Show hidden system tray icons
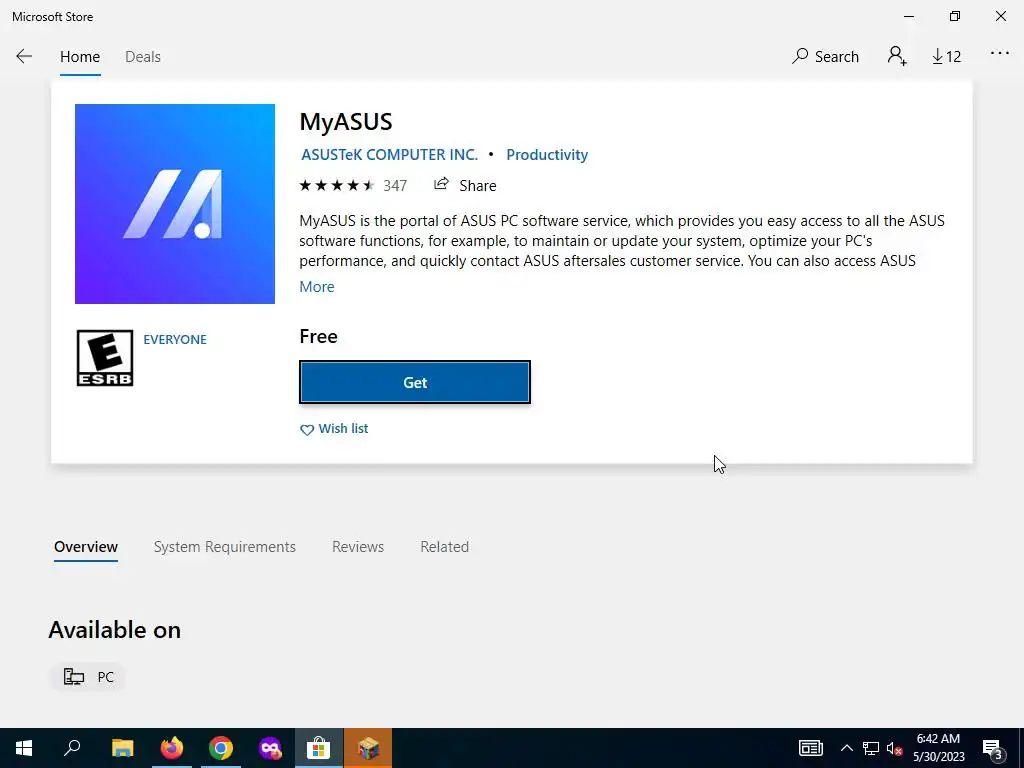 pos(846,748)
